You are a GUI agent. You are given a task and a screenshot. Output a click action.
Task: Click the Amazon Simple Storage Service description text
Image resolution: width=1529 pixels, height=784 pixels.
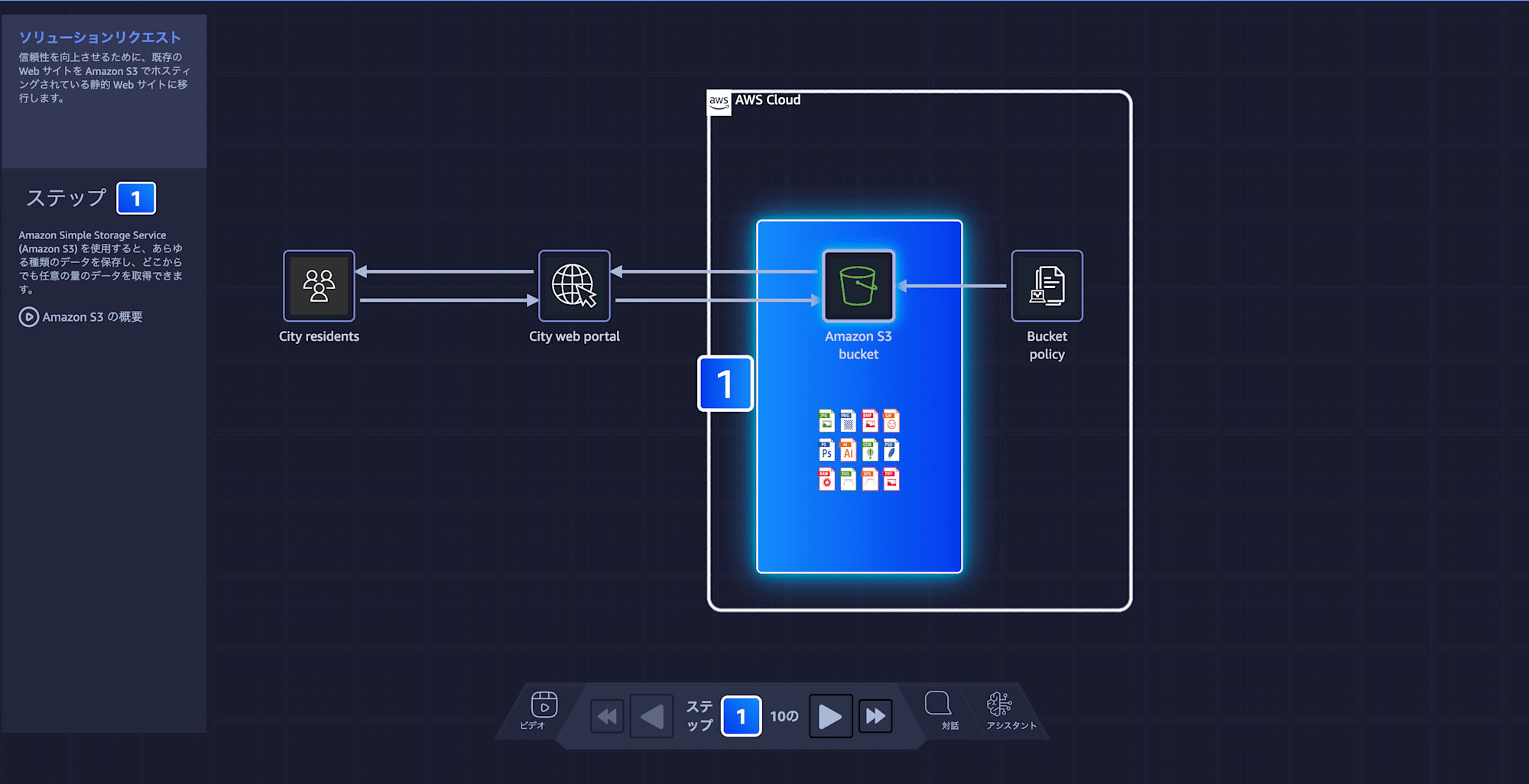pos(101,262)
